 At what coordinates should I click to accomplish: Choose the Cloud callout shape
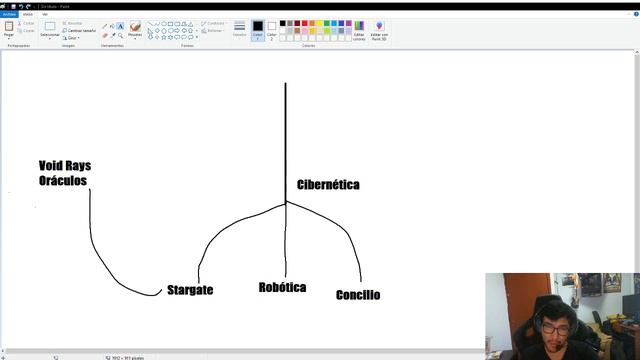(x=191, y=37)
